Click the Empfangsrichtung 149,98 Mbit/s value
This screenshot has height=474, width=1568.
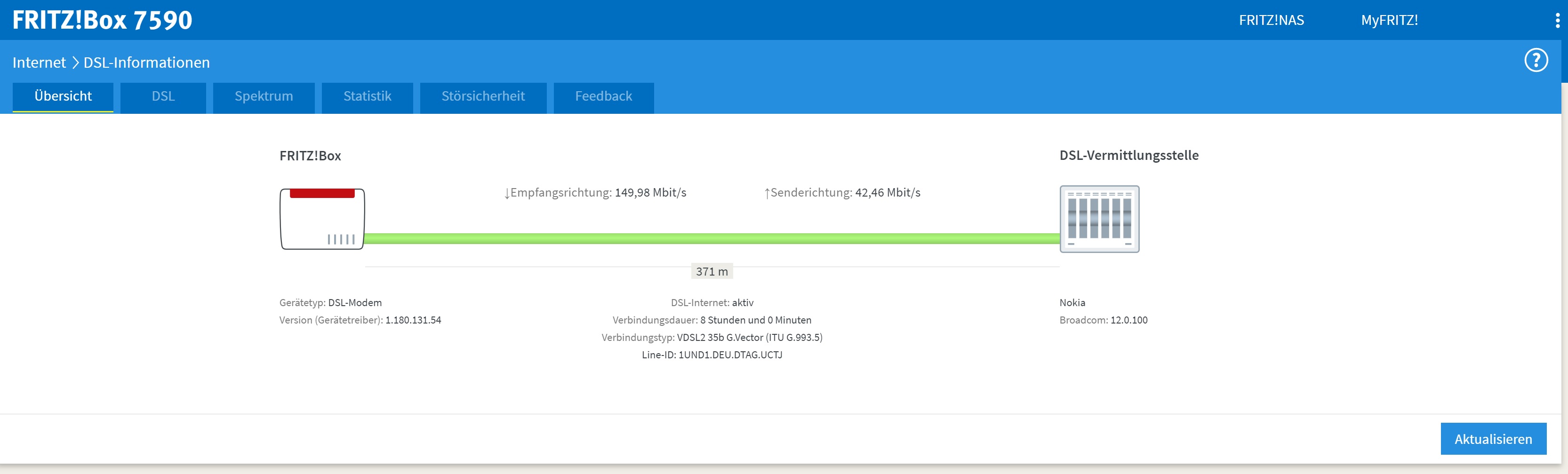tap(595, 193)
